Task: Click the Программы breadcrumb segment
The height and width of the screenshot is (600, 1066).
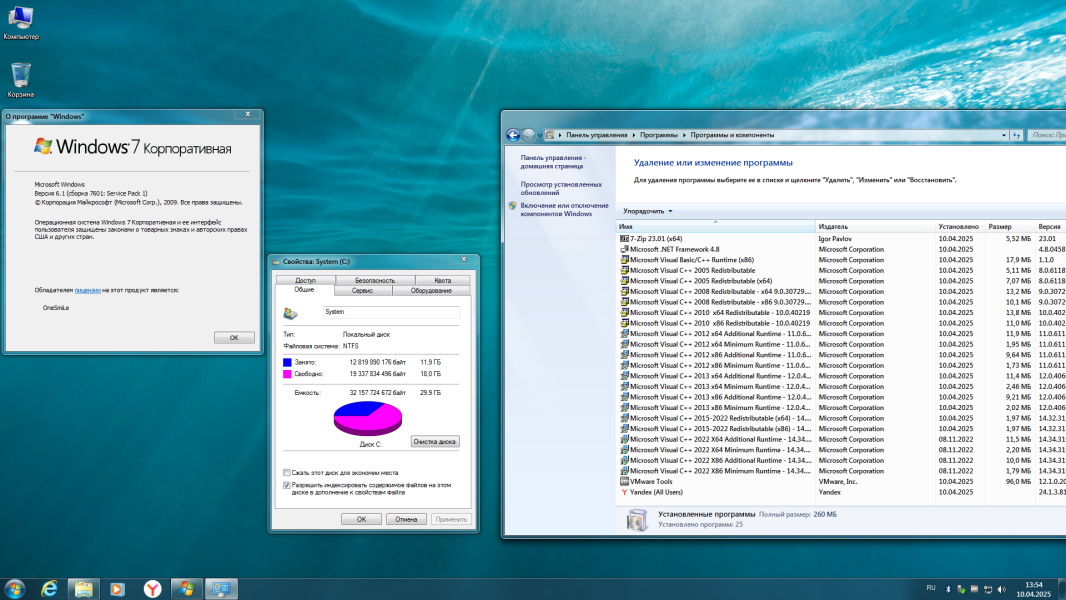Action: pyautogui.click(x=658, y=135)
